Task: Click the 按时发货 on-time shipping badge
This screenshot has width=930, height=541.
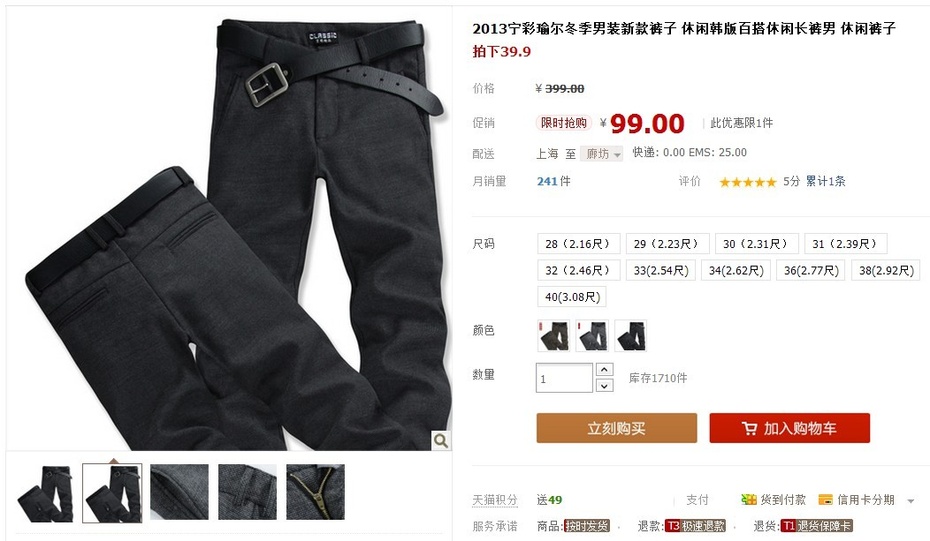Action: tap(586, 526)
